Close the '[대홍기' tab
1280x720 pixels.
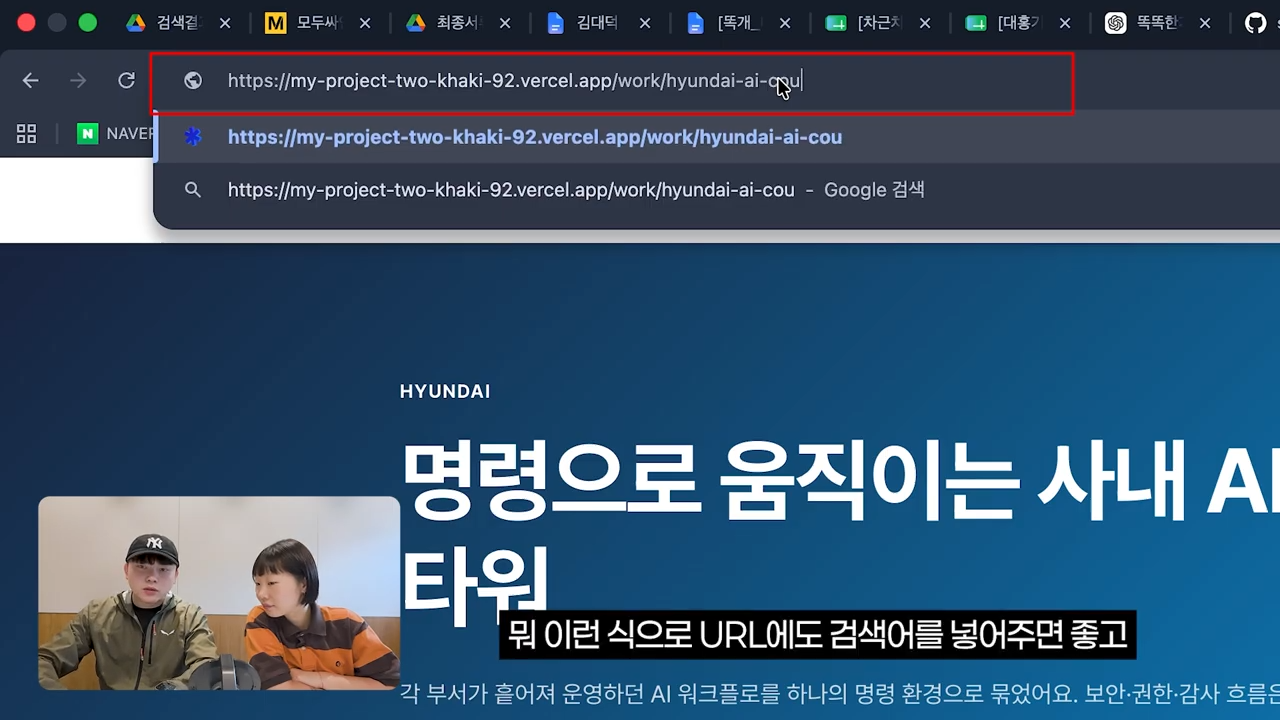point(1065,23)
